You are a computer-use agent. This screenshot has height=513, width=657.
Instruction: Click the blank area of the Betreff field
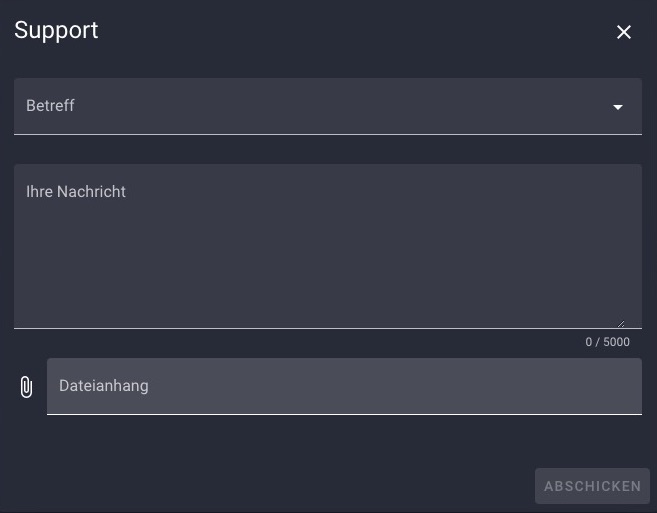[x=335, y=106]
